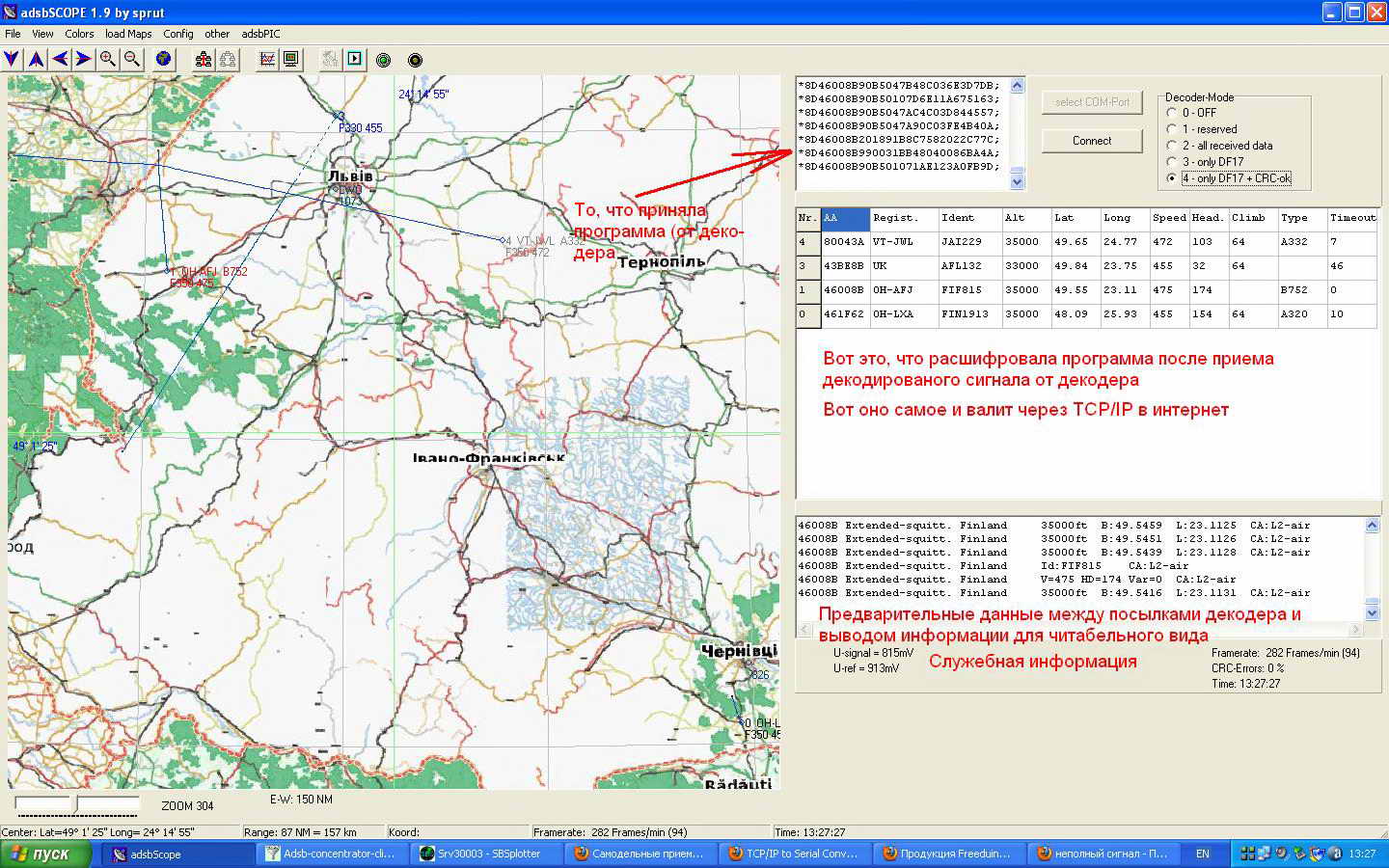Click the adsbScope taskbar button

[177, 854]
